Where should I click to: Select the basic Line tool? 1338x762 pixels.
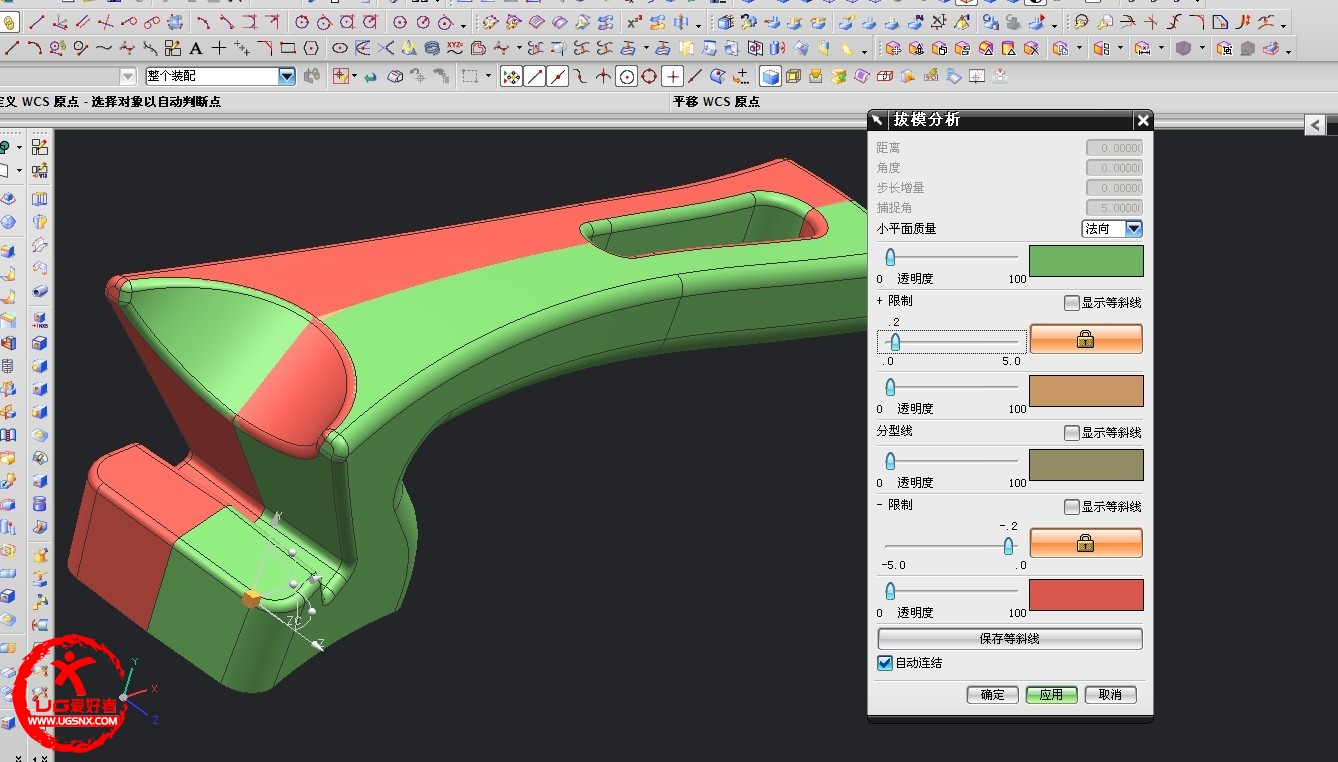12,47
